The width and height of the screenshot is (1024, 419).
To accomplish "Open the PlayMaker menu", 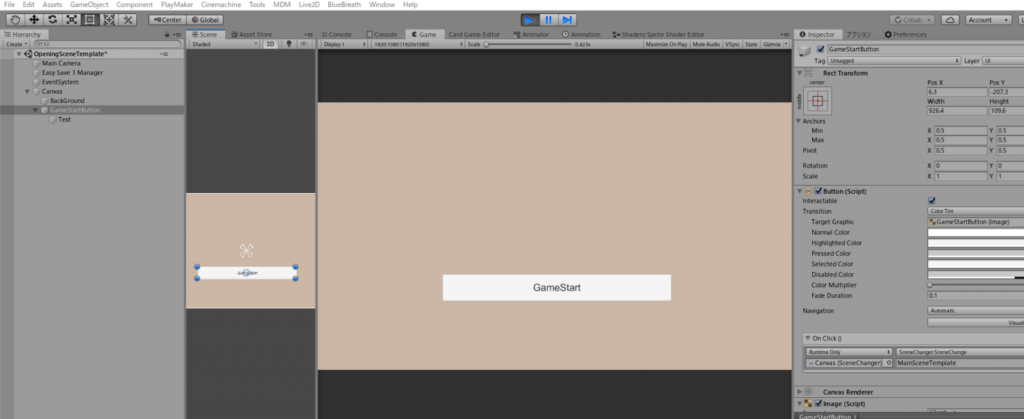I will click(x=175, y=5).
